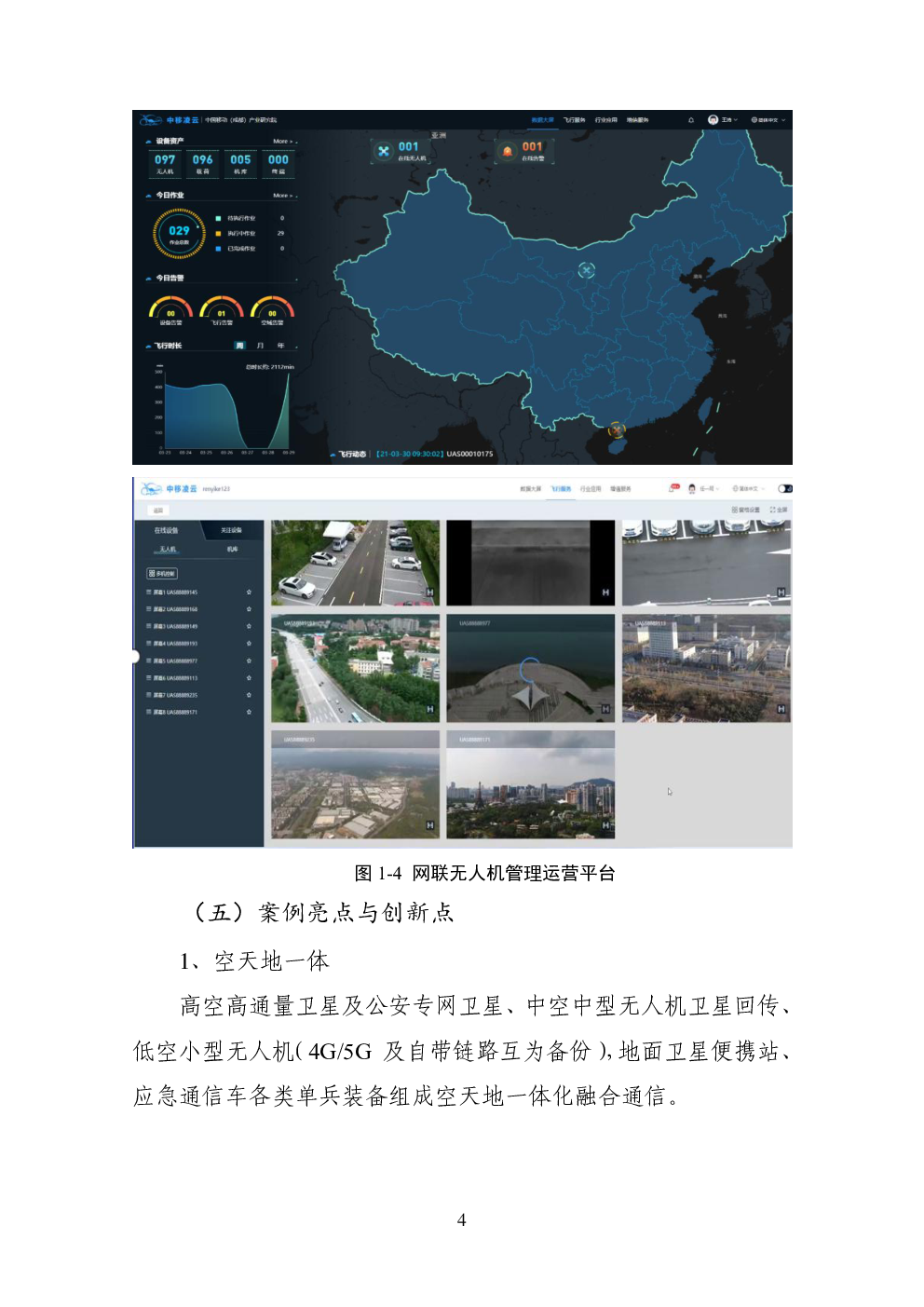Expand More in the 设备资产 panel
The width and height of the screenshot is (924, 1307).
pos(284,142)
